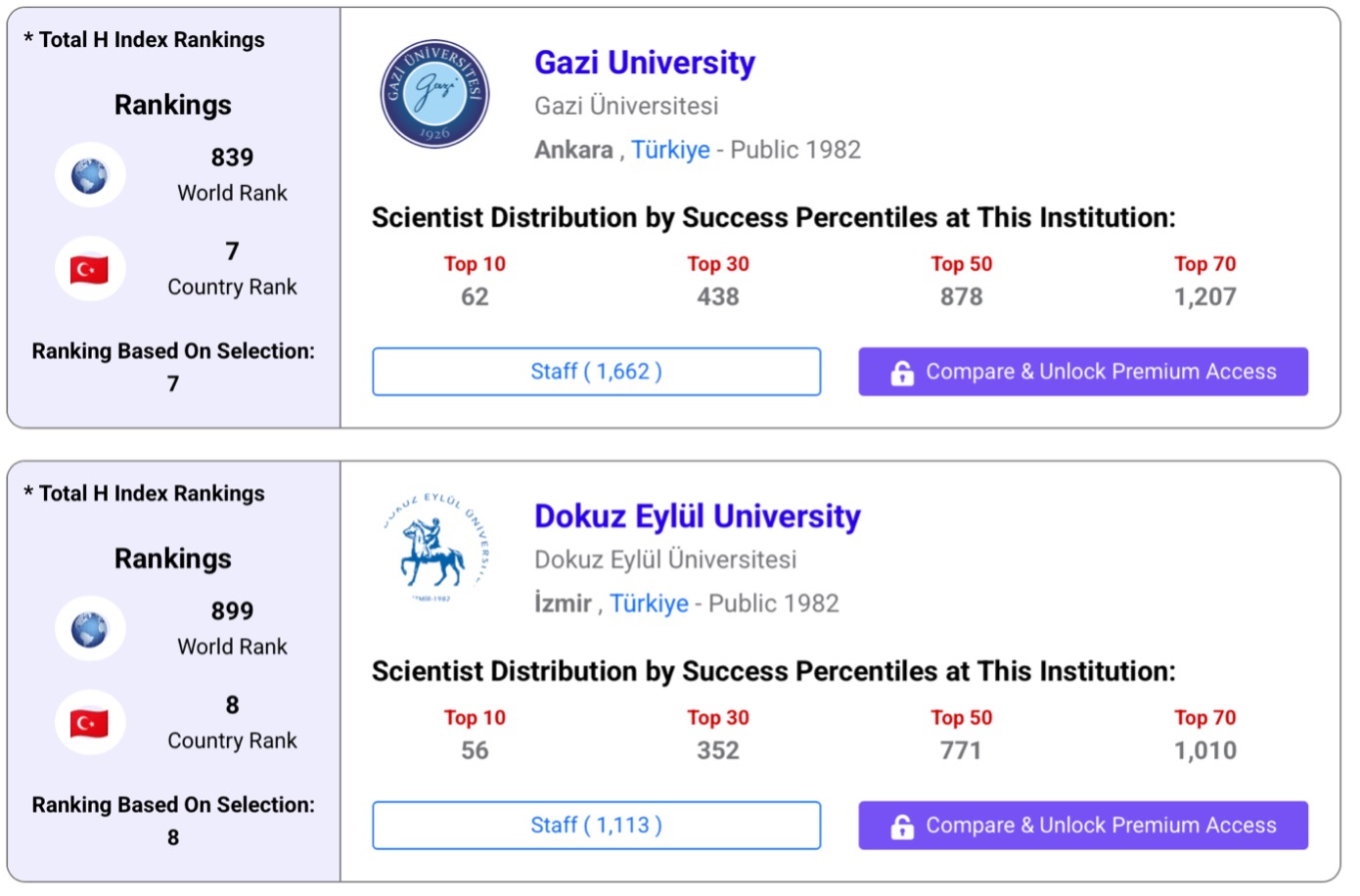This screenshot has height=896, width=1360.
Task: Click Türkiye link under Gazi University
Action: (x=670, y=150)
